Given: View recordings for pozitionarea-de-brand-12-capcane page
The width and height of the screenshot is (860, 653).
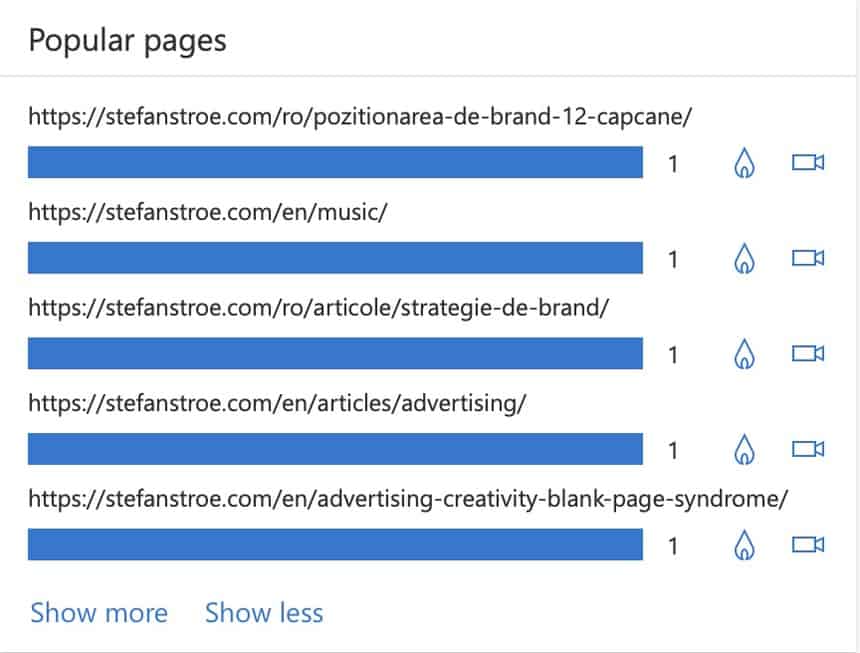Looking at the screenshot, I should point(808,162).
